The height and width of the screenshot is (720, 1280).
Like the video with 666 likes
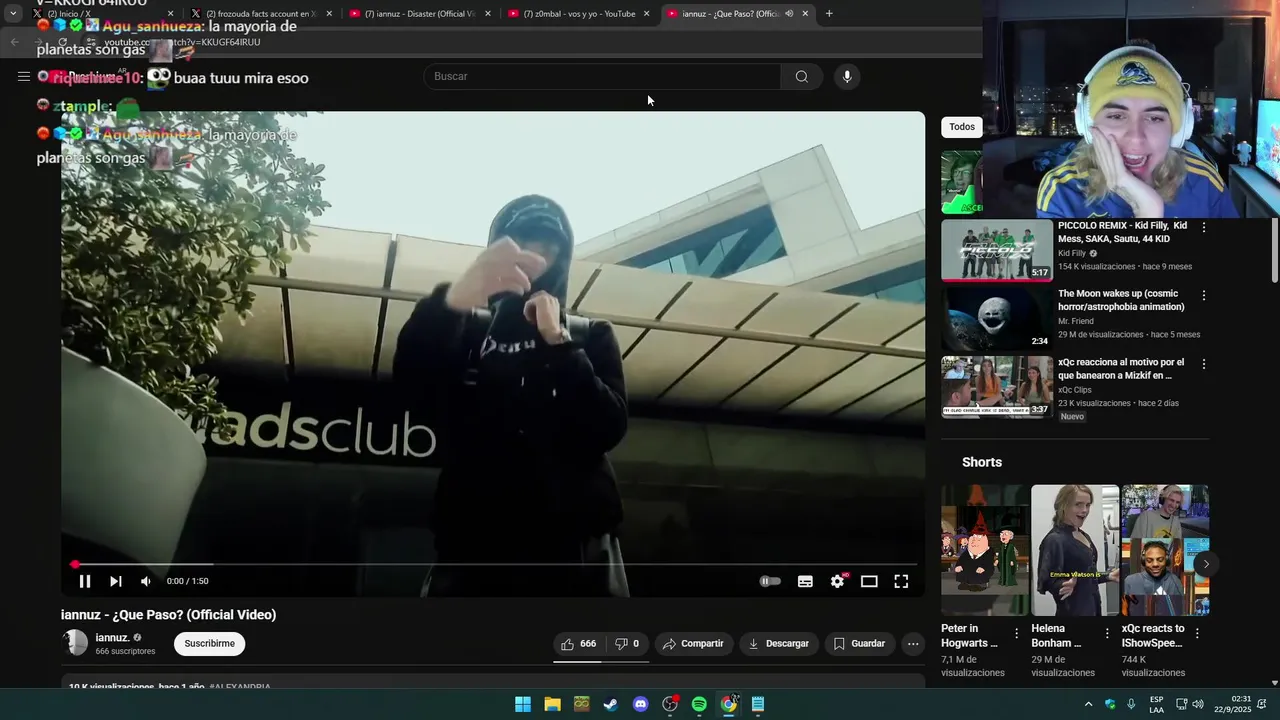pyautogui.click(x=578, y=644)
